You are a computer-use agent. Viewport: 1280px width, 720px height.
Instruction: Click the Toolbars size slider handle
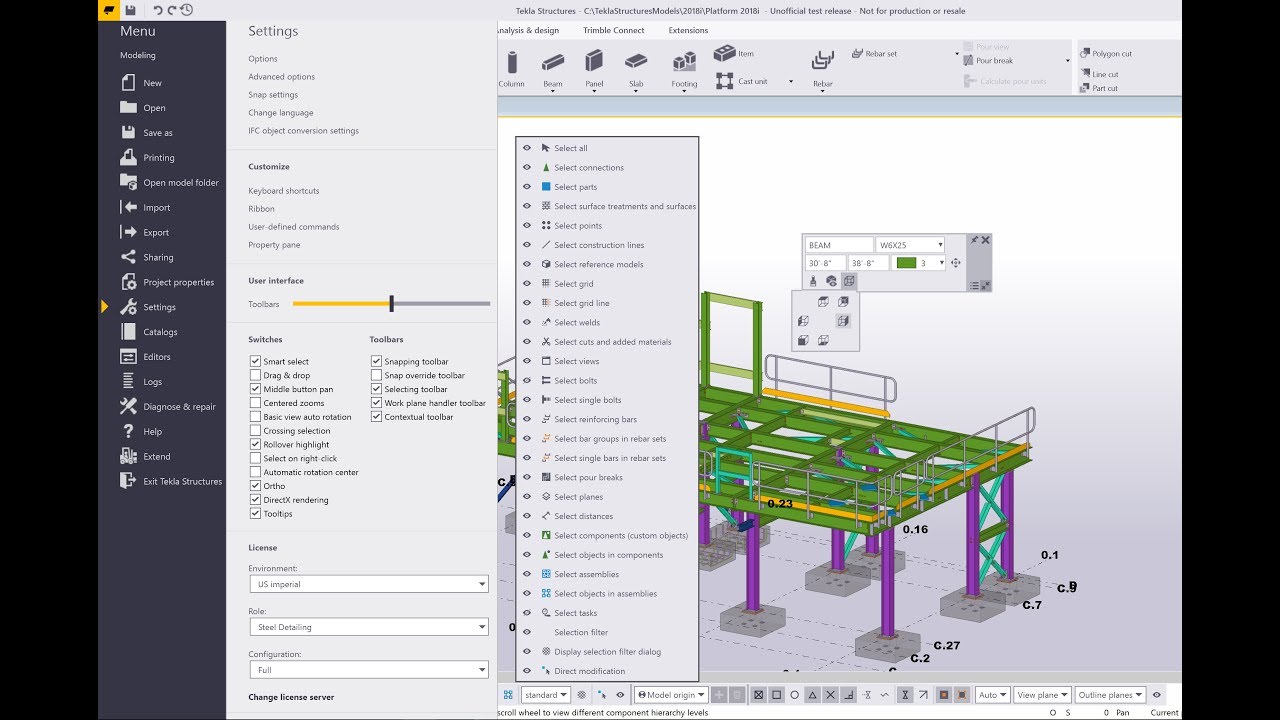click(392, 303)
